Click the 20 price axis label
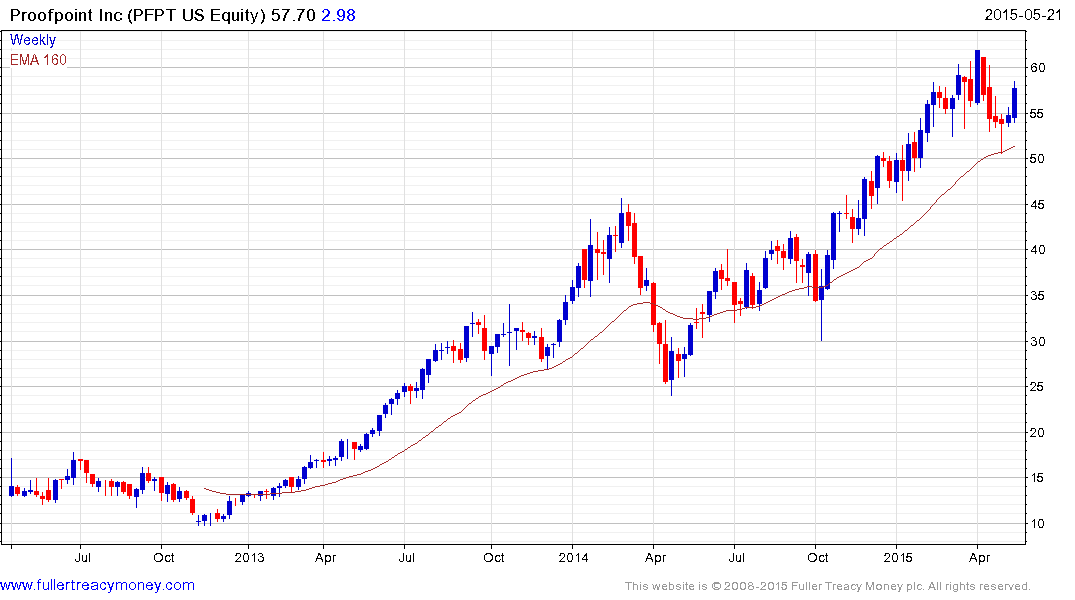 (x=1037, y=433)
